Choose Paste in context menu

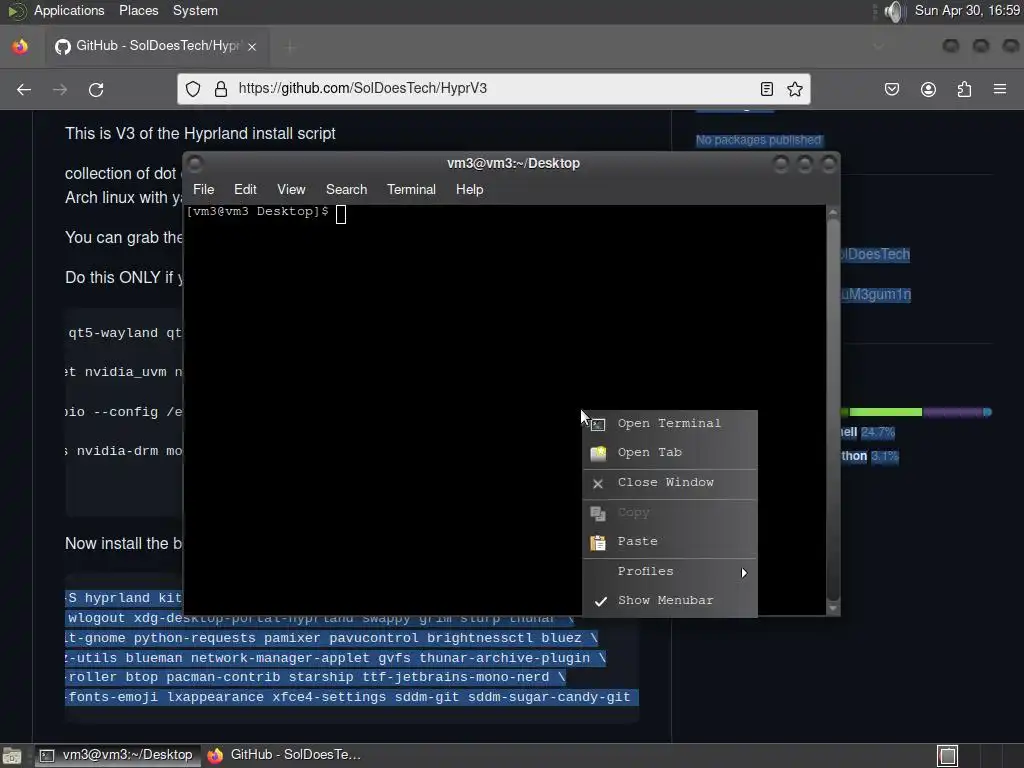point(670,541)
